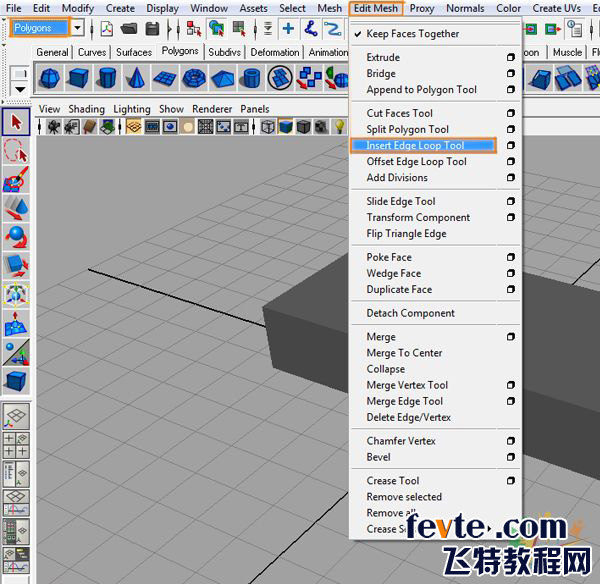600x584 pixels.
Task: Activate the Scale tool
Action: (x=16, y=266)
